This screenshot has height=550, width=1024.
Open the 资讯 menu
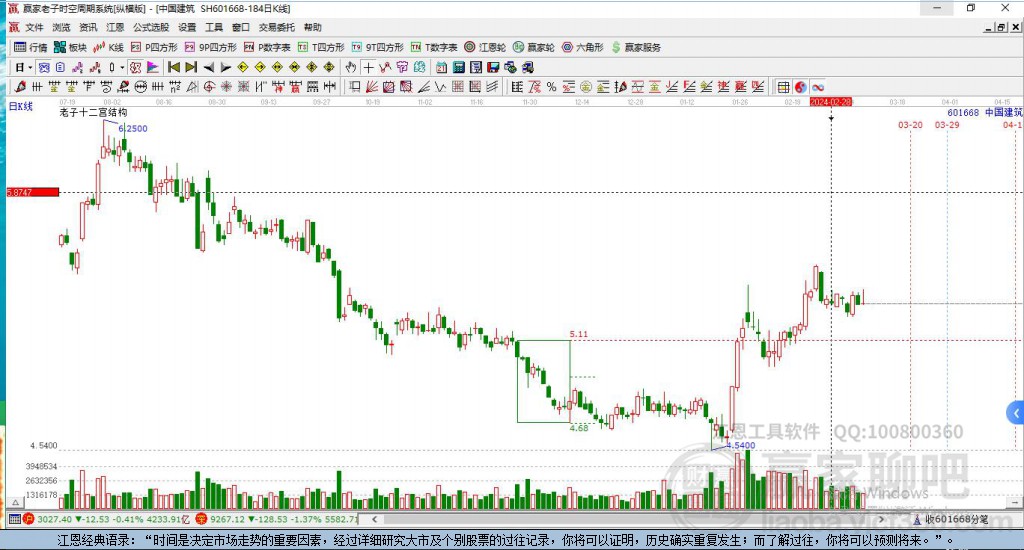[88, 27]
